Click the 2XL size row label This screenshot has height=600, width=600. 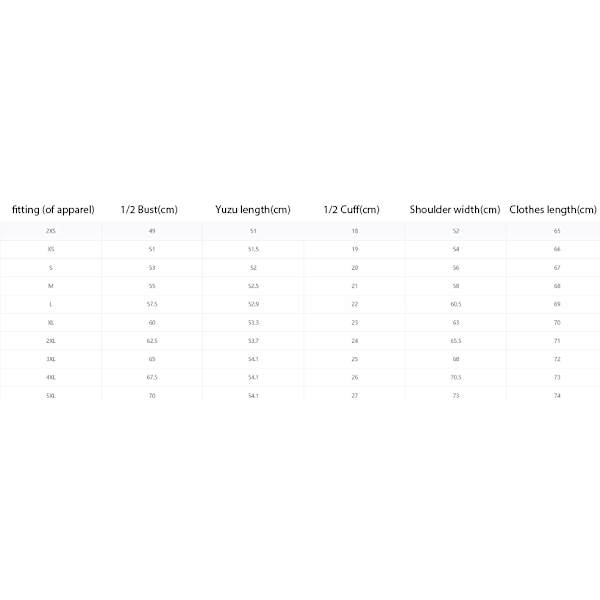pos(51,341)
